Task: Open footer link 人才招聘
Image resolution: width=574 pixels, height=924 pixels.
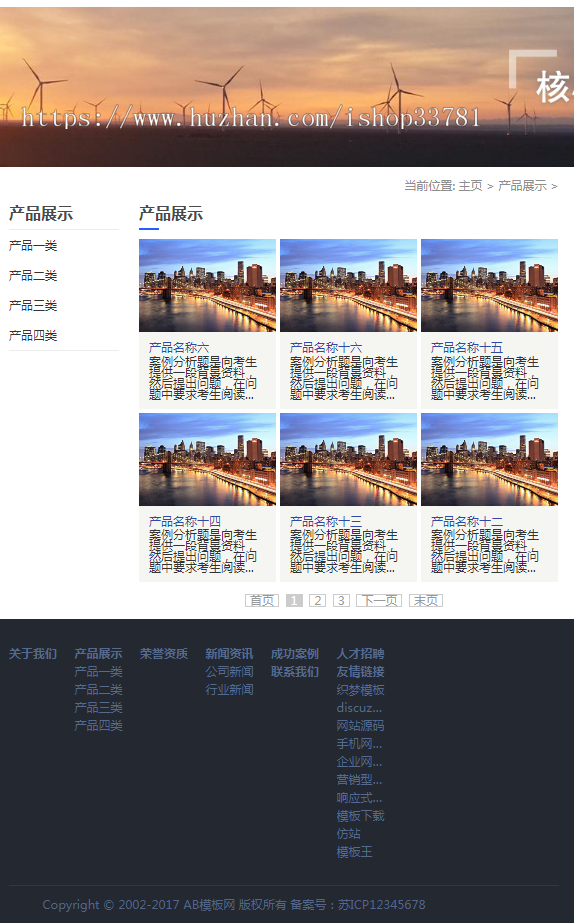Action: (x=360, y=654)
